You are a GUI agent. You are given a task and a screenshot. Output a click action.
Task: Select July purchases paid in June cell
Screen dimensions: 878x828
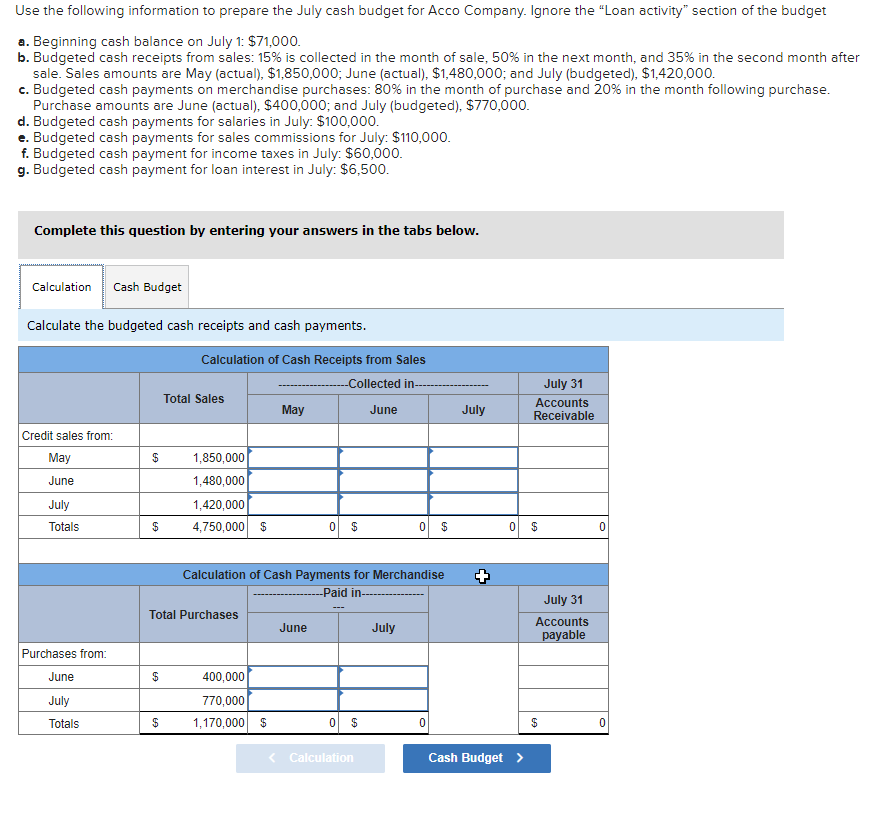pos(293,700)
